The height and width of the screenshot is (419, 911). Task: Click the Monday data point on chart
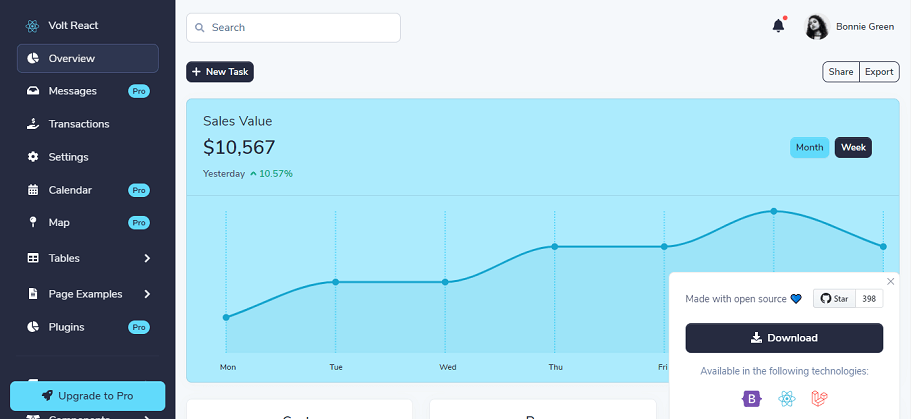coord(226,317)
